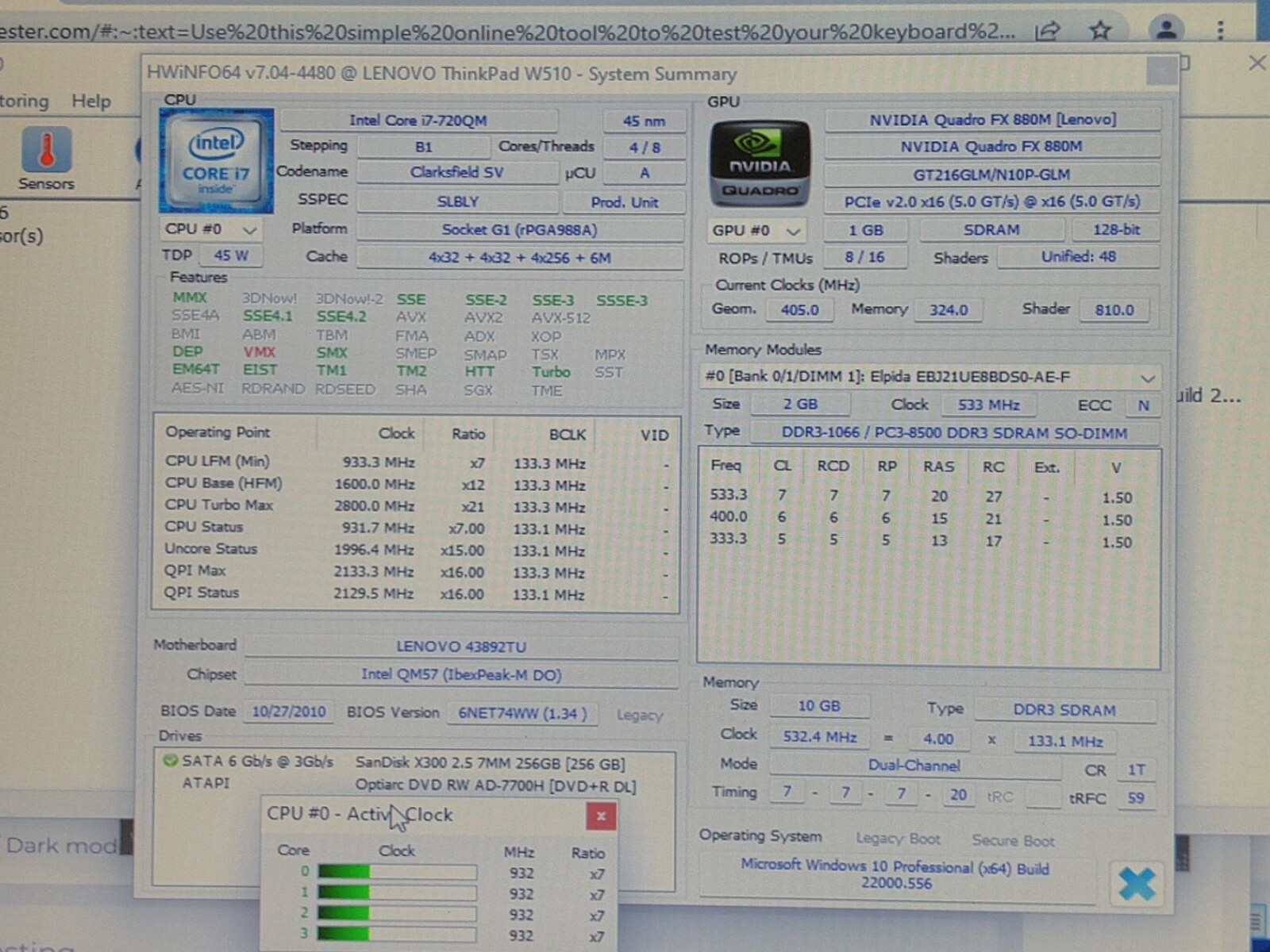Click the TDP 45 W value
This screenshot has height=952, width=1270.
tap(230, 255)
